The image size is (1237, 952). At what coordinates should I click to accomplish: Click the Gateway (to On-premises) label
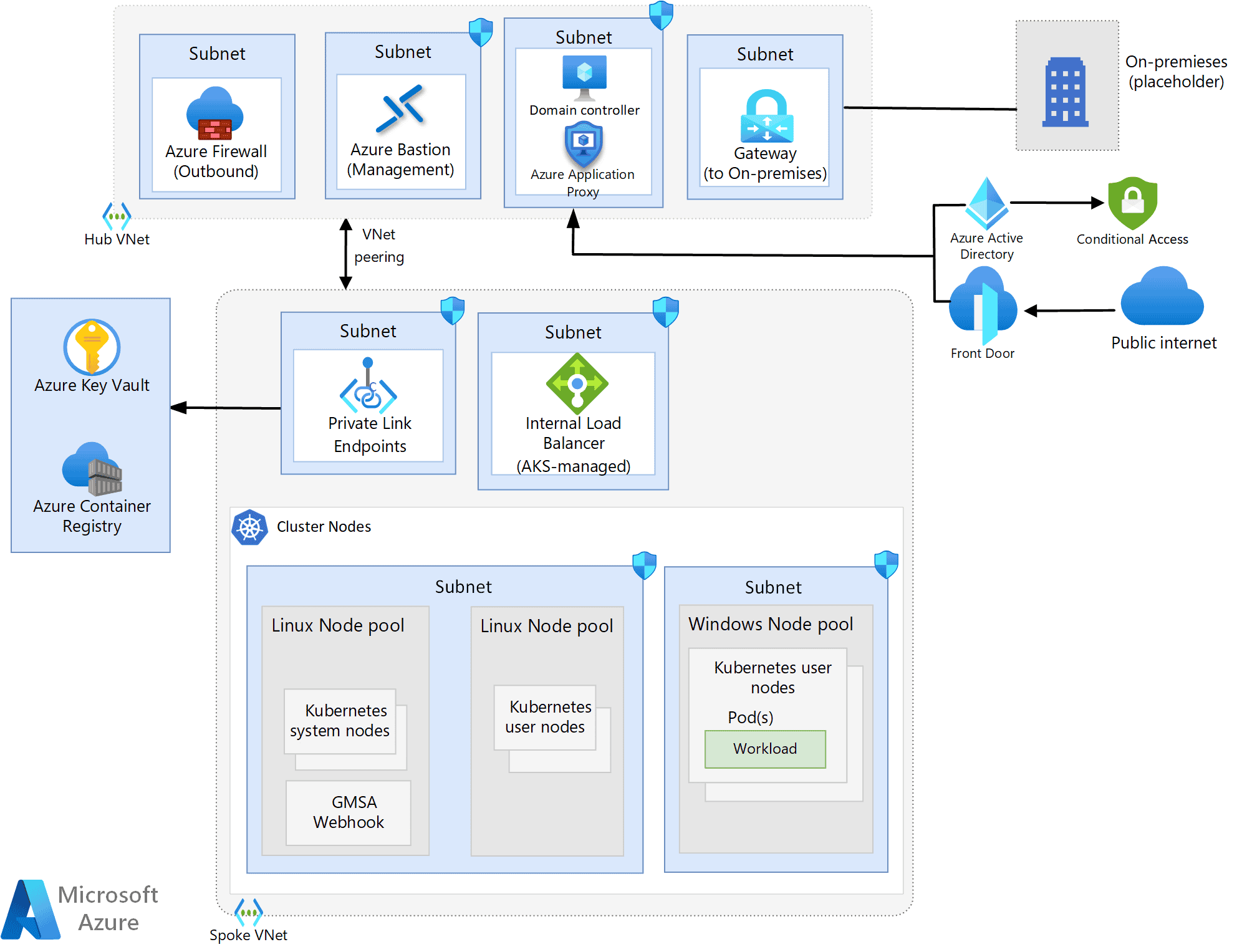(765, 163)
